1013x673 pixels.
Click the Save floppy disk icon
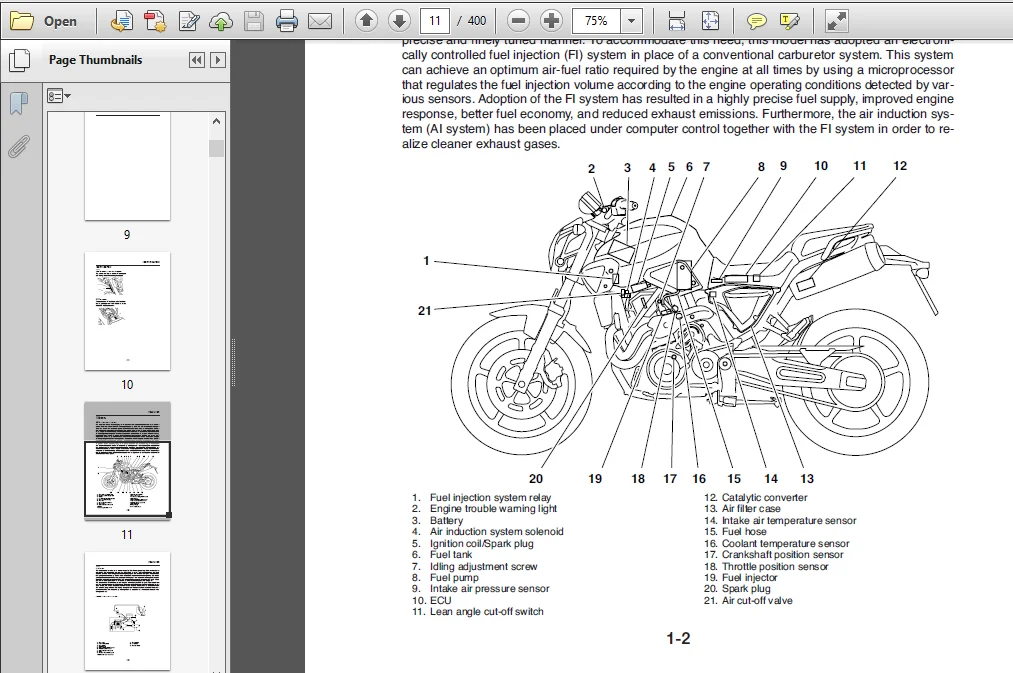pyautogui.click(x=254, y=21)
